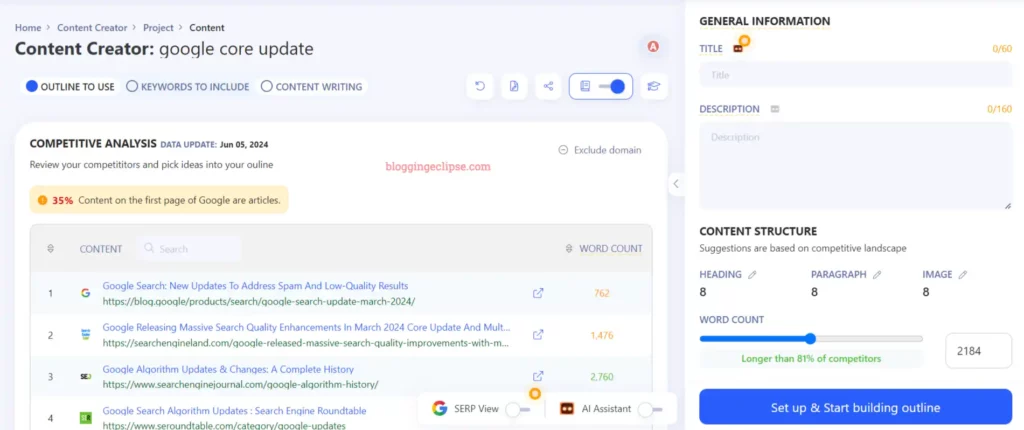Collapse the right panel with chevron arrow
Image resolution: width=1024 pixels, height=430 pixels.
tap(676, 184)
